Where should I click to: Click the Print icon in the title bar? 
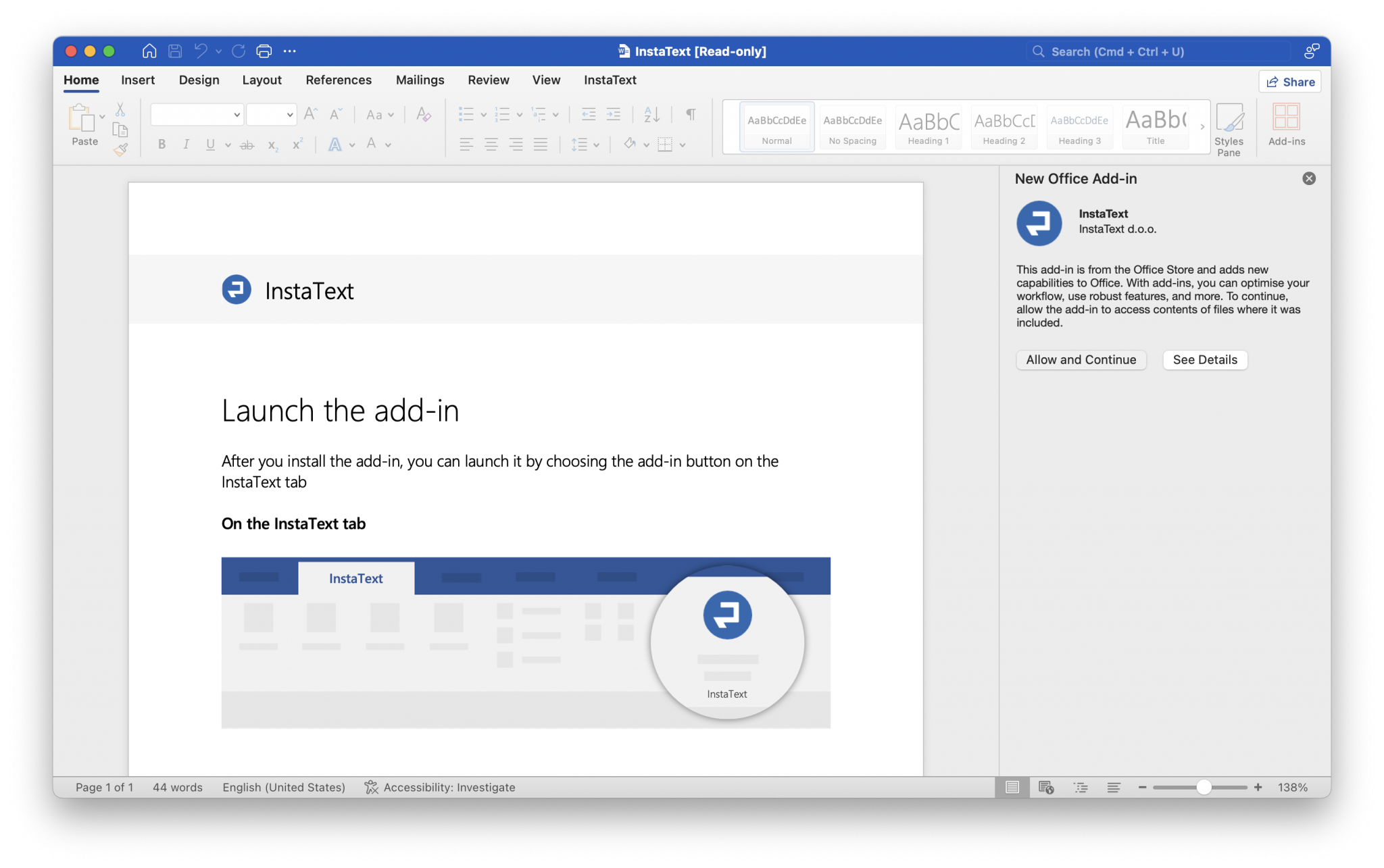tap(263, 51)
